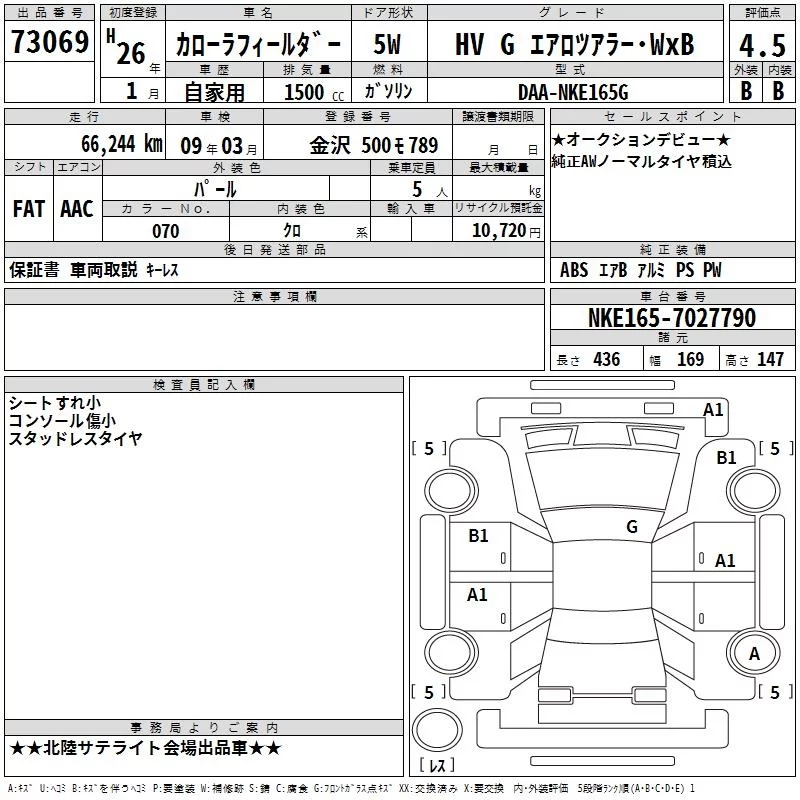Select model code DAA-NKE165G

point(573,92)
